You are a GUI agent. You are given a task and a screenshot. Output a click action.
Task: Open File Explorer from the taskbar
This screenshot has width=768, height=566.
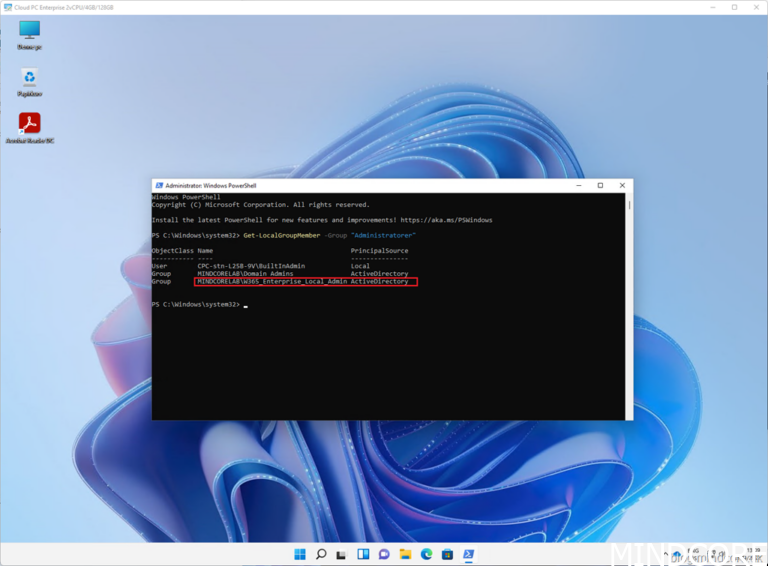[405, 554]
